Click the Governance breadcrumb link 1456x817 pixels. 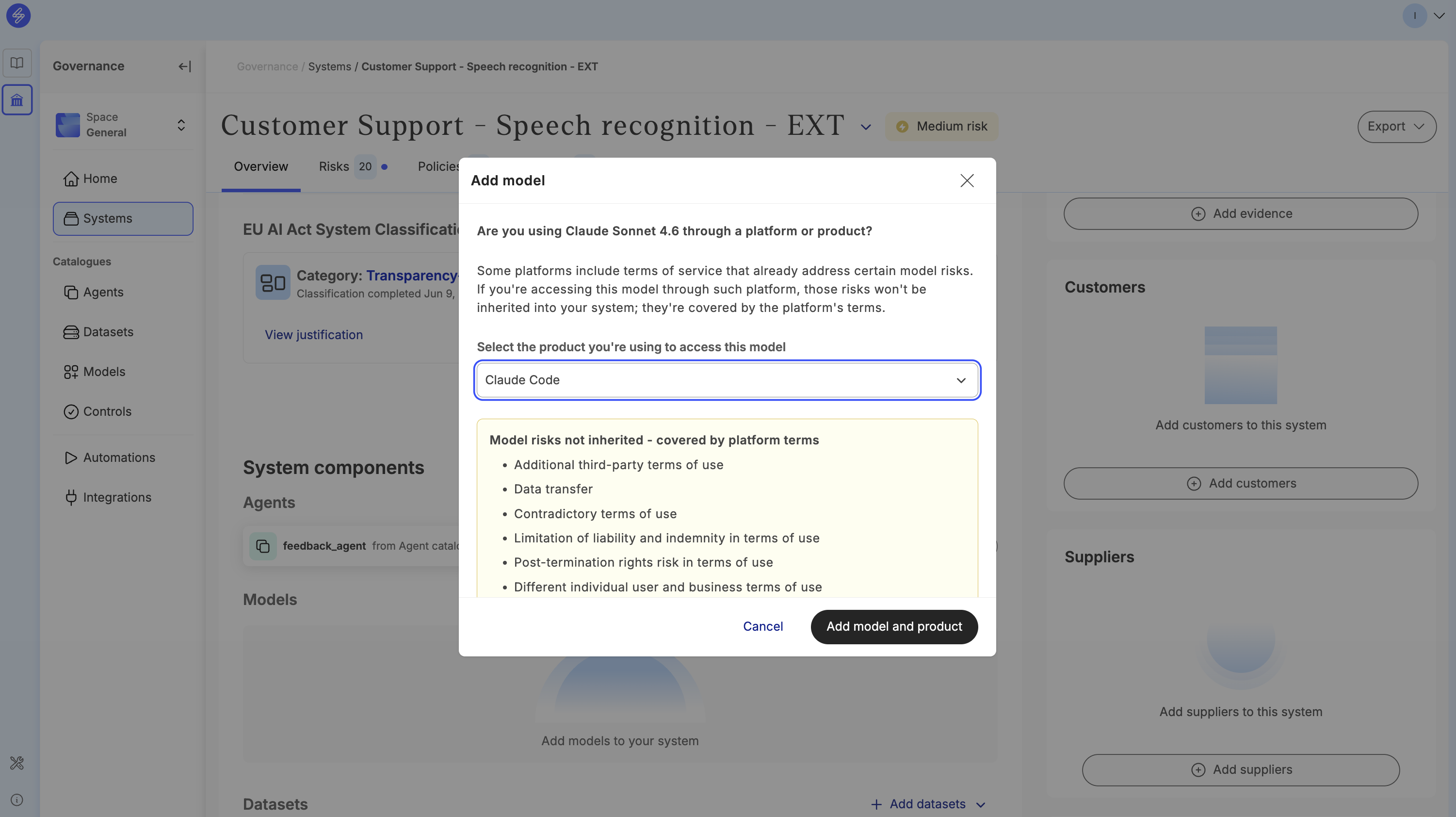[x=267, y=67]
